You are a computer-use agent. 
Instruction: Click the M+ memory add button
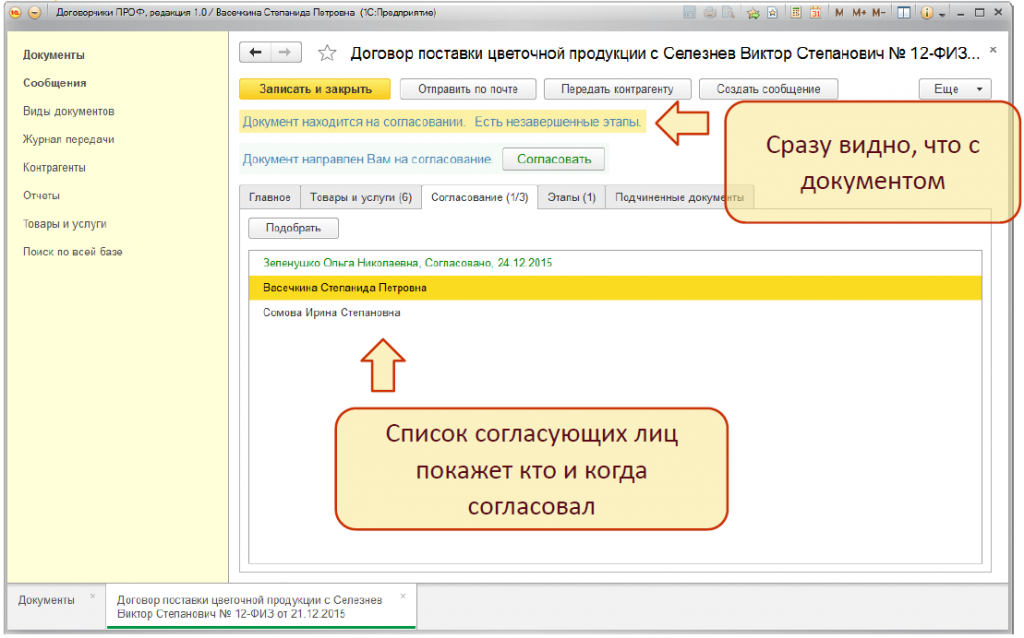pos(858,13)
